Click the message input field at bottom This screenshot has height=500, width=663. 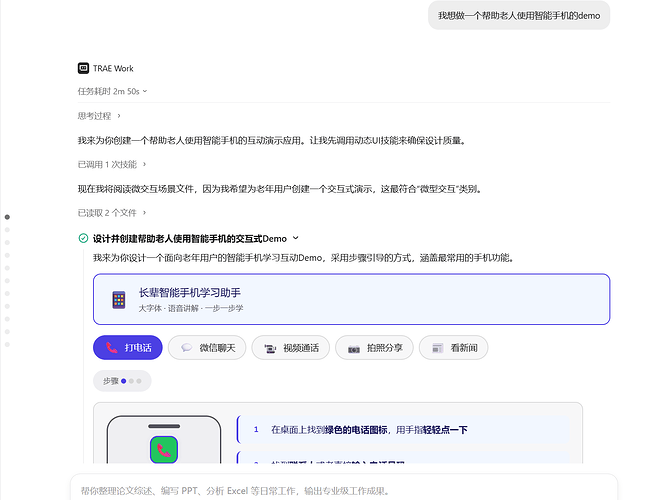[343, 490]
